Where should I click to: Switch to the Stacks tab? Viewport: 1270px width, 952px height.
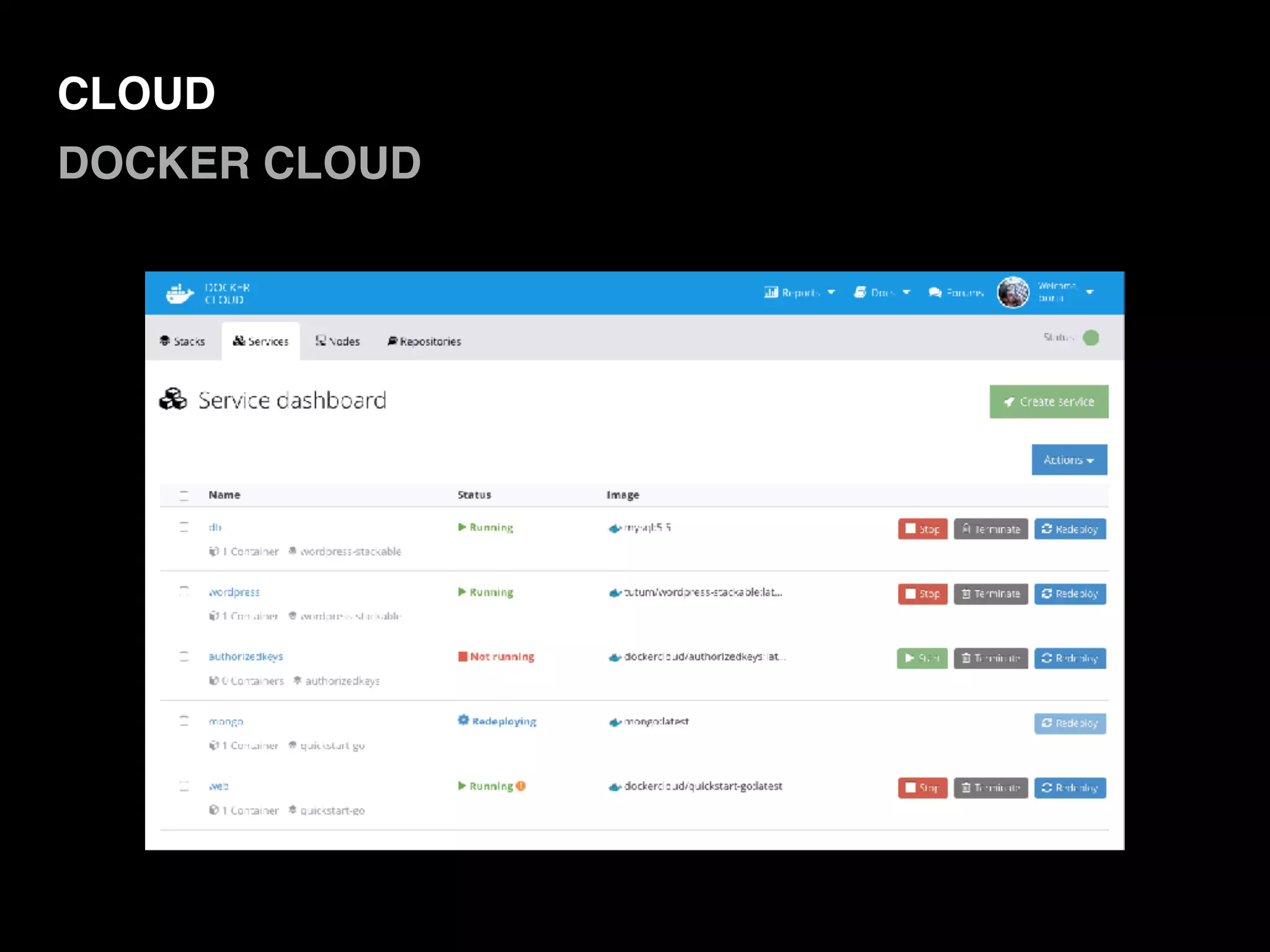point(182,341)
